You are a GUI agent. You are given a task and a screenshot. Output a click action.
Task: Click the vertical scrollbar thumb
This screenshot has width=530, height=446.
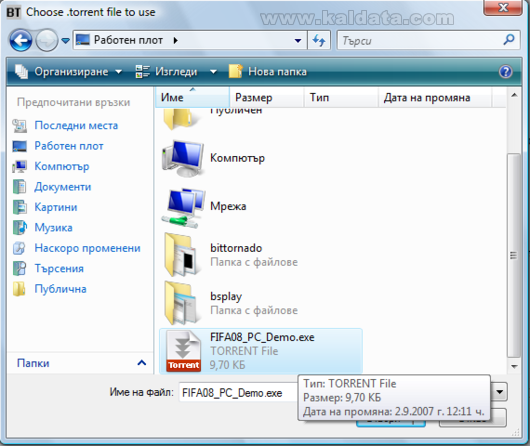(514, 255)
